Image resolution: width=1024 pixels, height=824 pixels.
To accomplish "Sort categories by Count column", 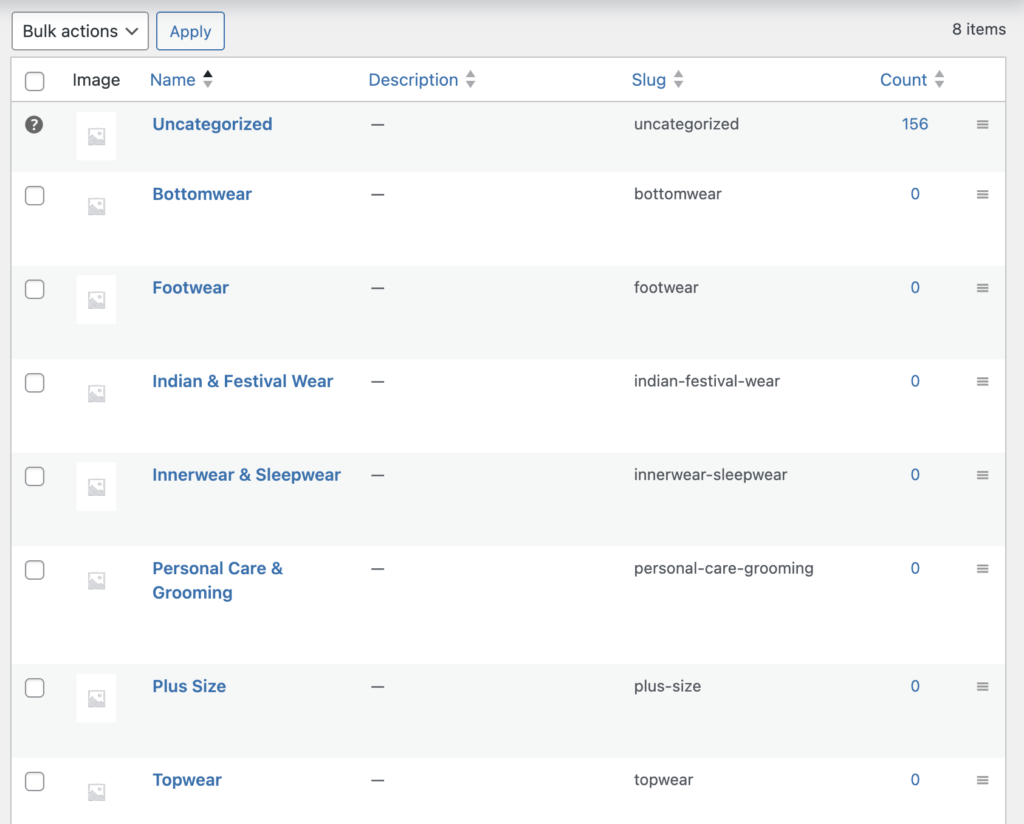I will tap(912, 80).
